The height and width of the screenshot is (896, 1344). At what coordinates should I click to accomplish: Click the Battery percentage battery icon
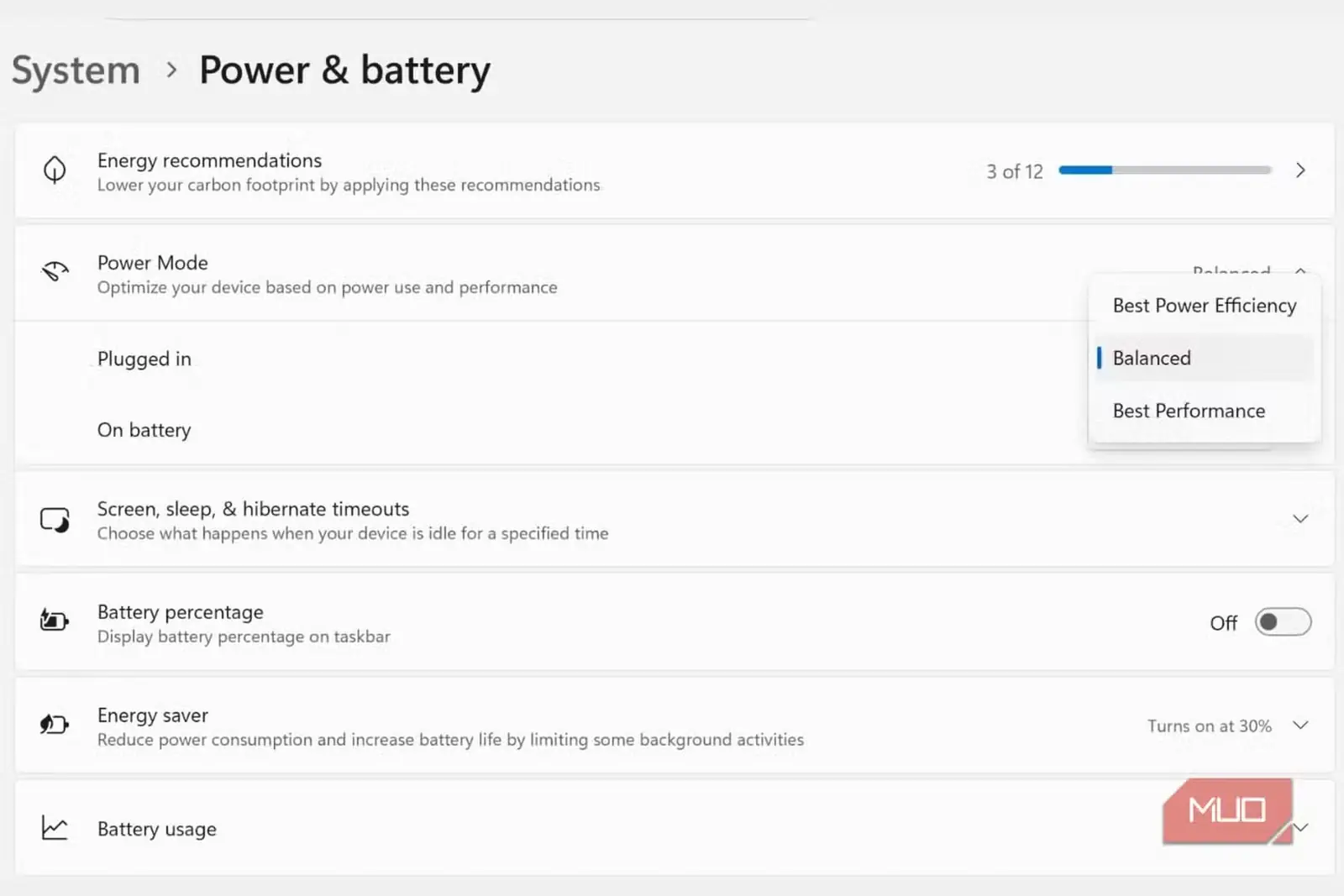55,621
